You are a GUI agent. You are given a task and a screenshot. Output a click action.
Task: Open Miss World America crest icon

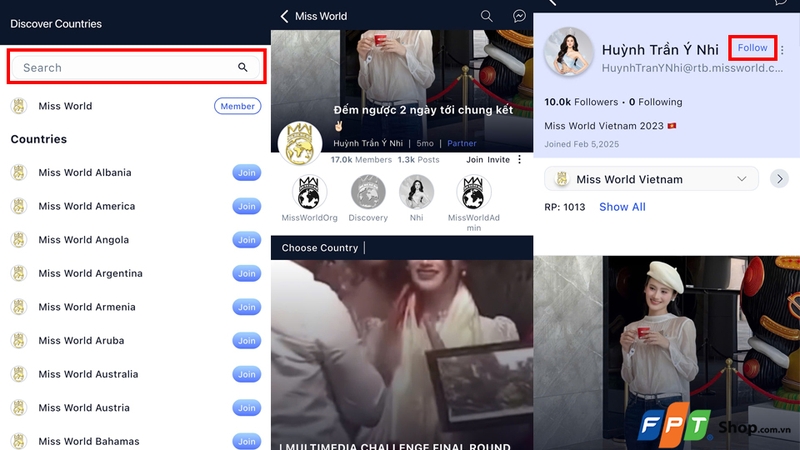(x=19, y=206)
